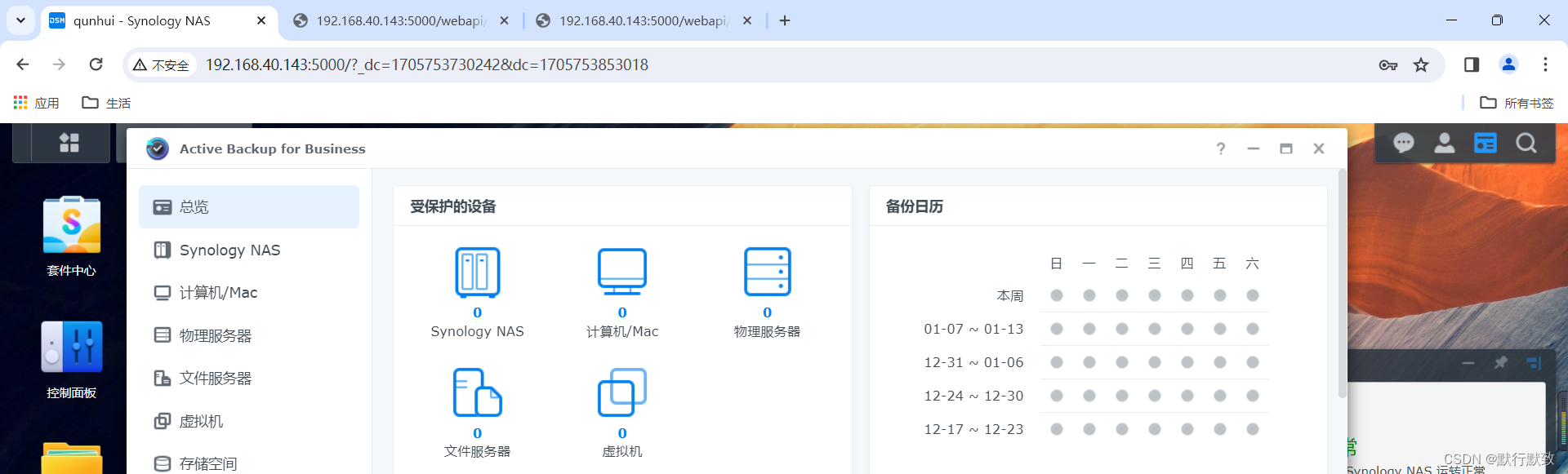Click the Active Backup window vertical scrollbar
Screen dimensions: 1568x474
click(x=1342, y=284)
